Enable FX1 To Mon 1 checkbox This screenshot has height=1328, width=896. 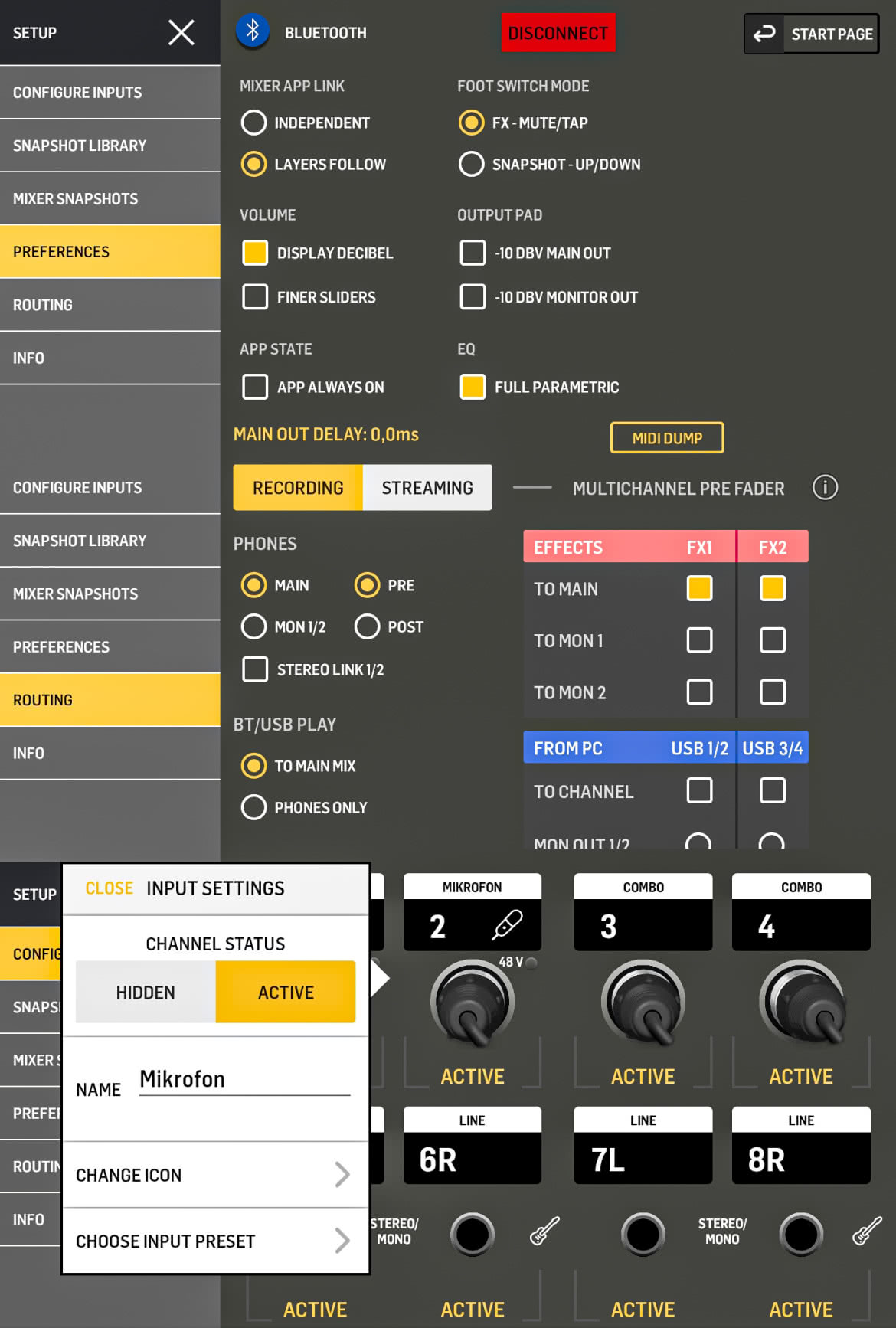click(x=699, y=640)
